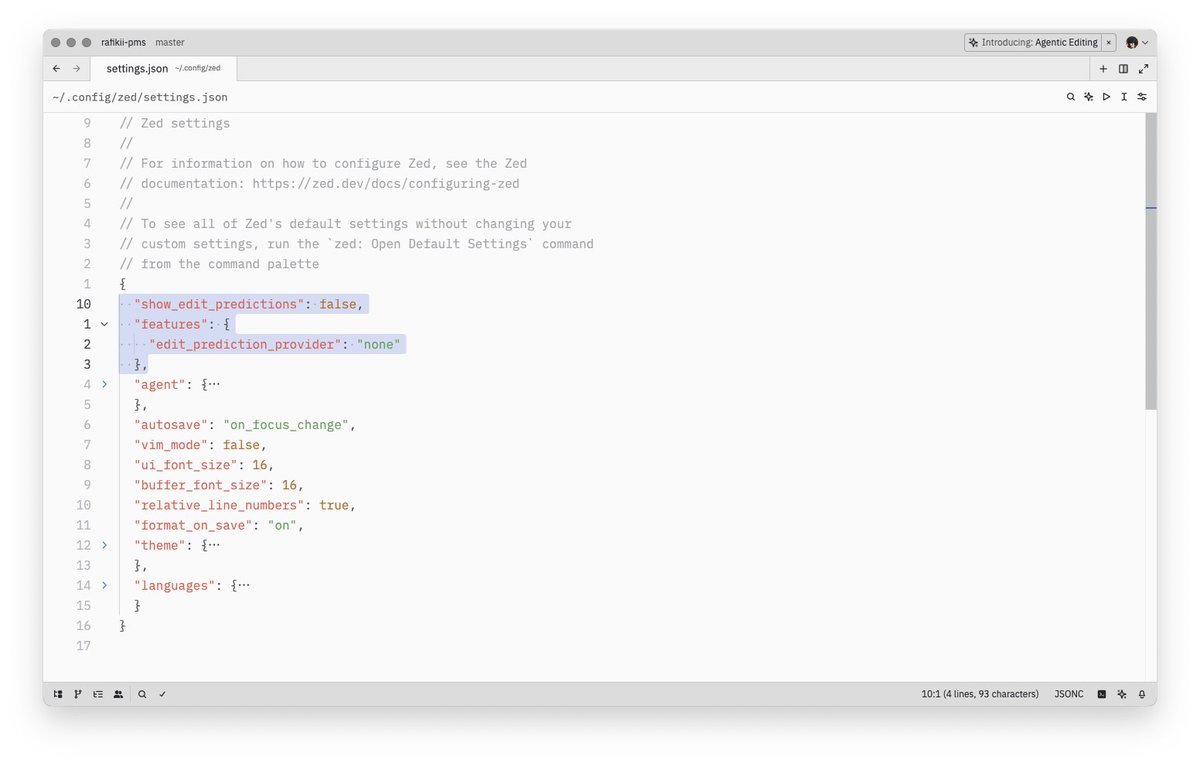Click on "edit_prediction_provider" key

245,344
